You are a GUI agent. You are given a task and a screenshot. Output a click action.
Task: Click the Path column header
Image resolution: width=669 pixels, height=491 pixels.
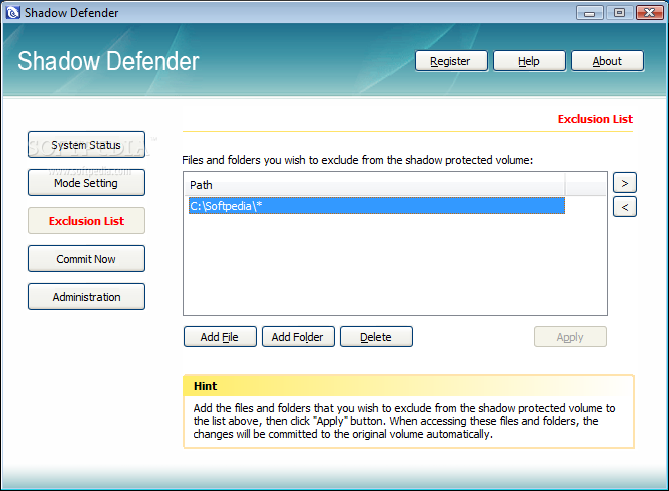click(377, 185)
